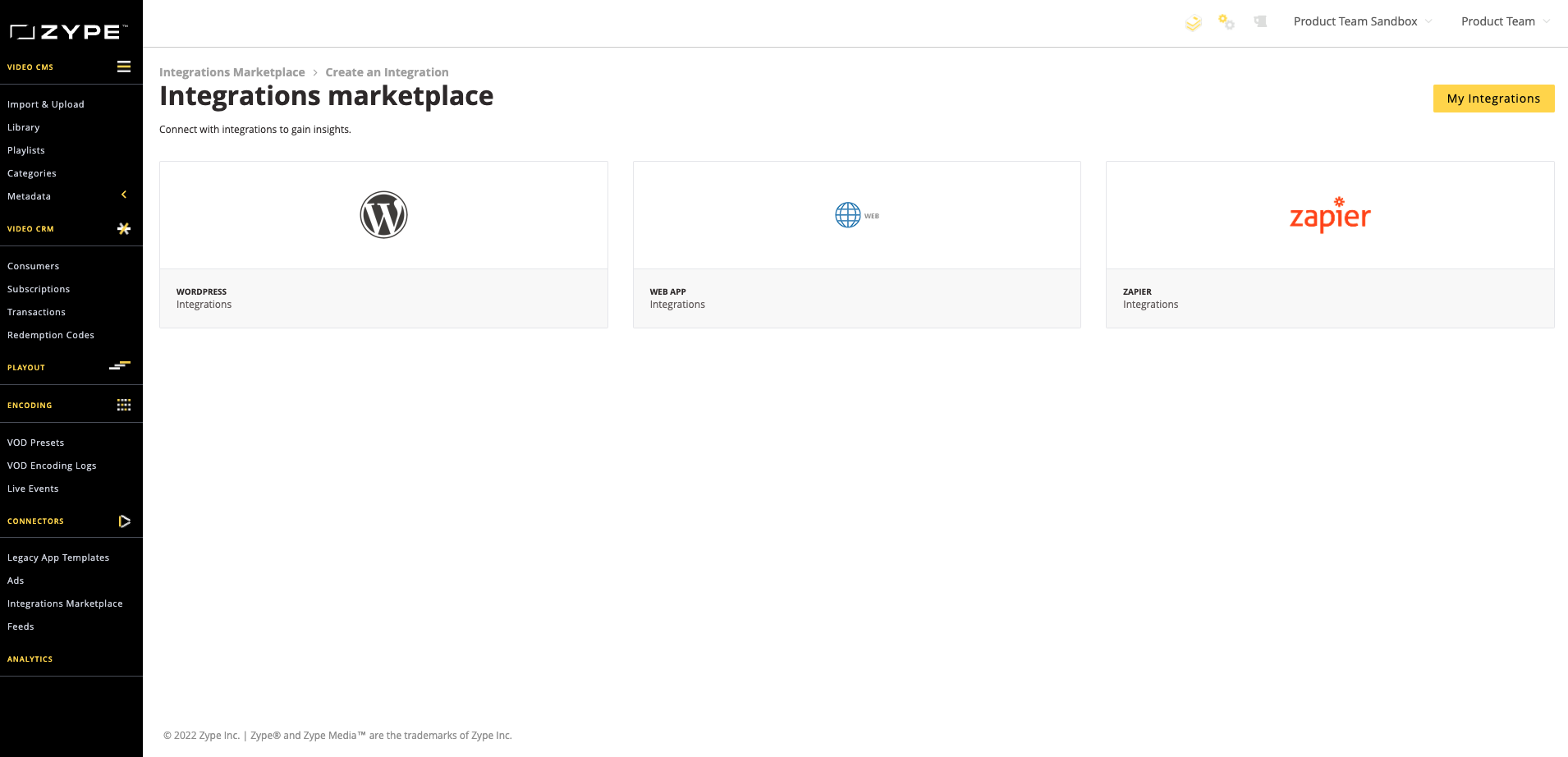The image size is (1568, 757).
Task: Click the grey flag icon in top bar
Action: 1260,21
